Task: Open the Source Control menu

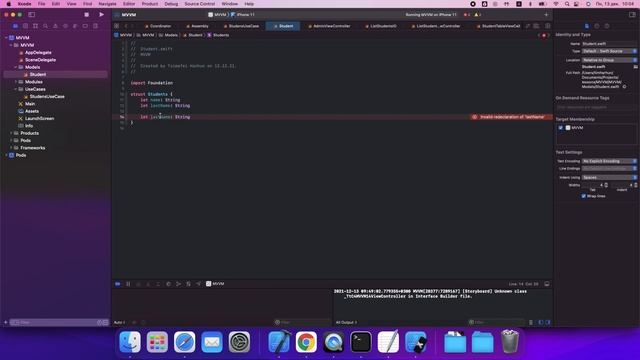Action: [x=200, y=4]
